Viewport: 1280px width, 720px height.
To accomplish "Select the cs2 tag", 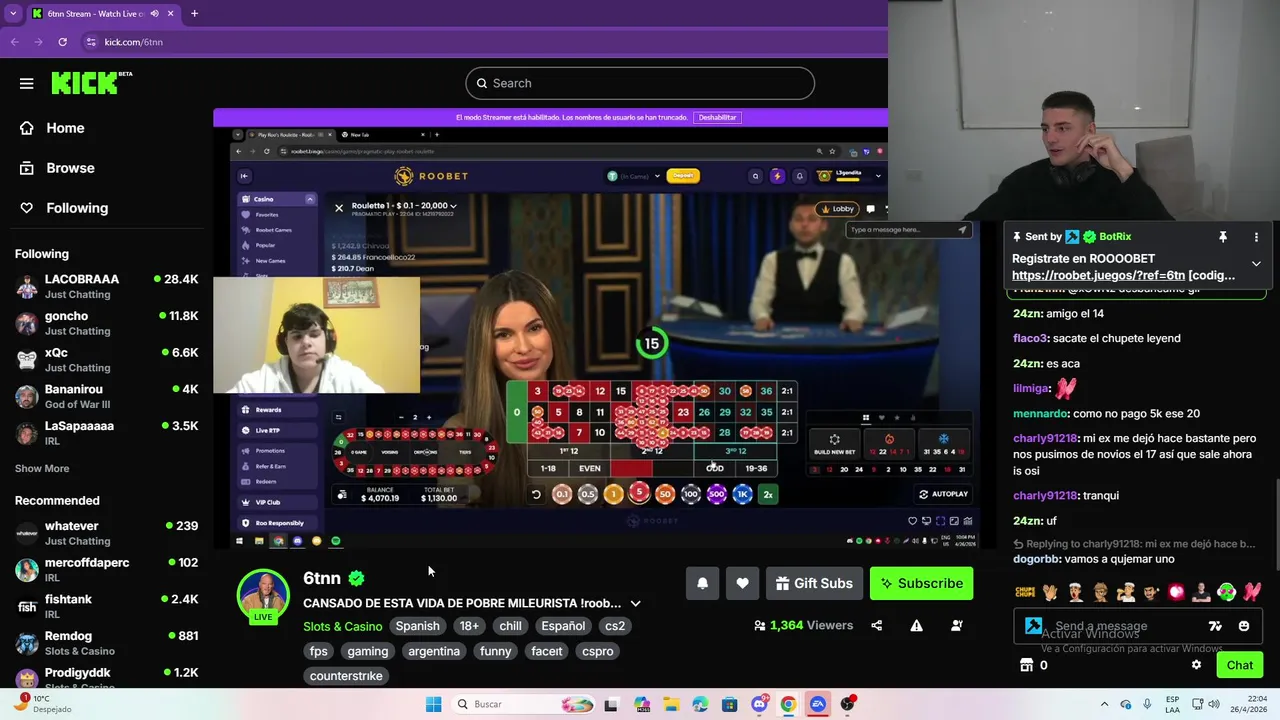I will (x=615, y=626).
